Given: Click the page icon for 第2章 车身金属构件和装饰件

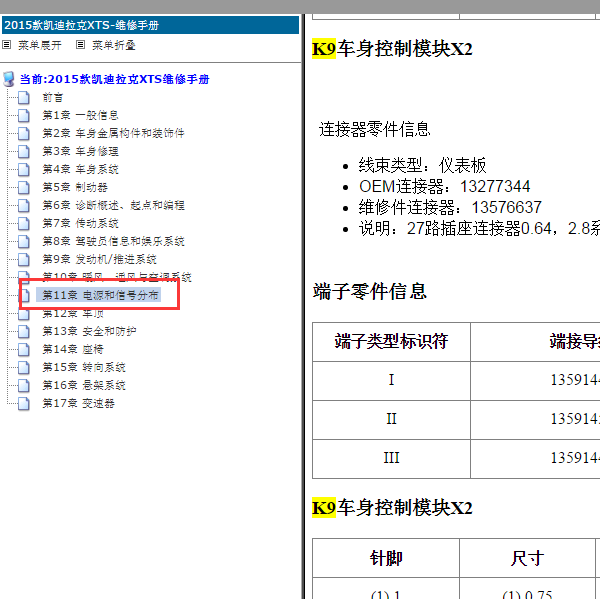Looking at the screenshot, I should pos(24,133).
